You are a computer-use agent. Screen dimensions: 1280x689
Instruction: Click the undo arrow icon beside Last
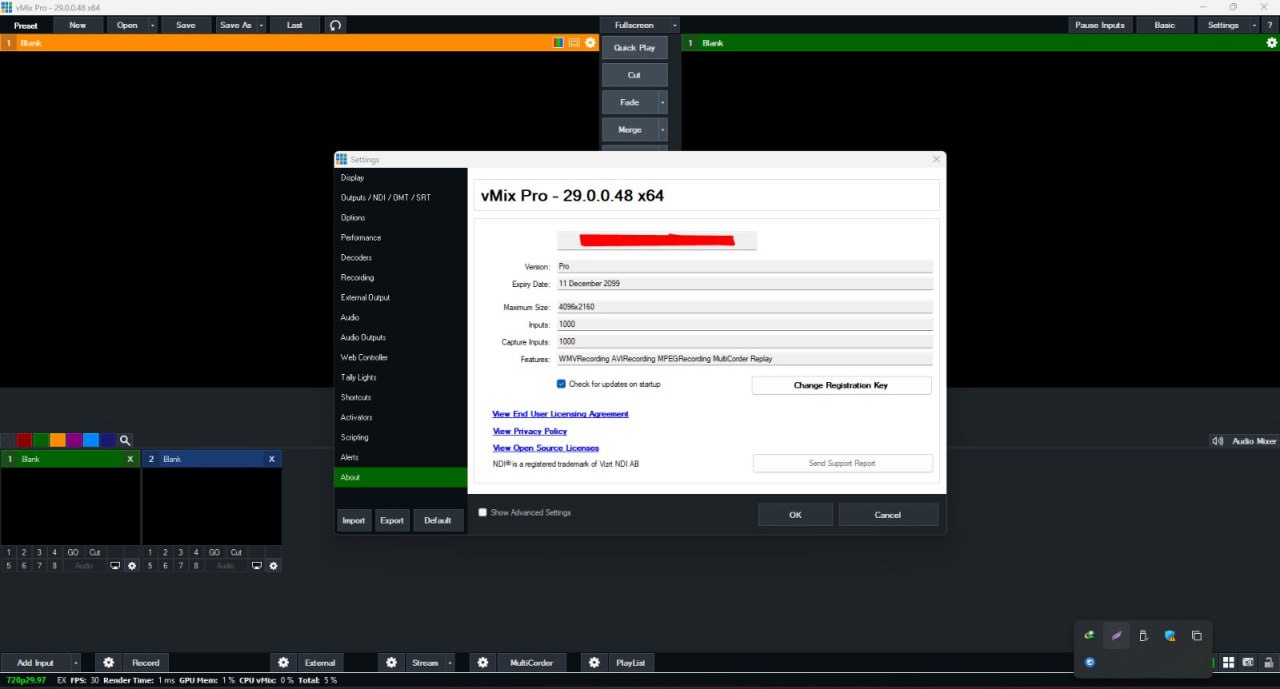(x=336, y=25)
